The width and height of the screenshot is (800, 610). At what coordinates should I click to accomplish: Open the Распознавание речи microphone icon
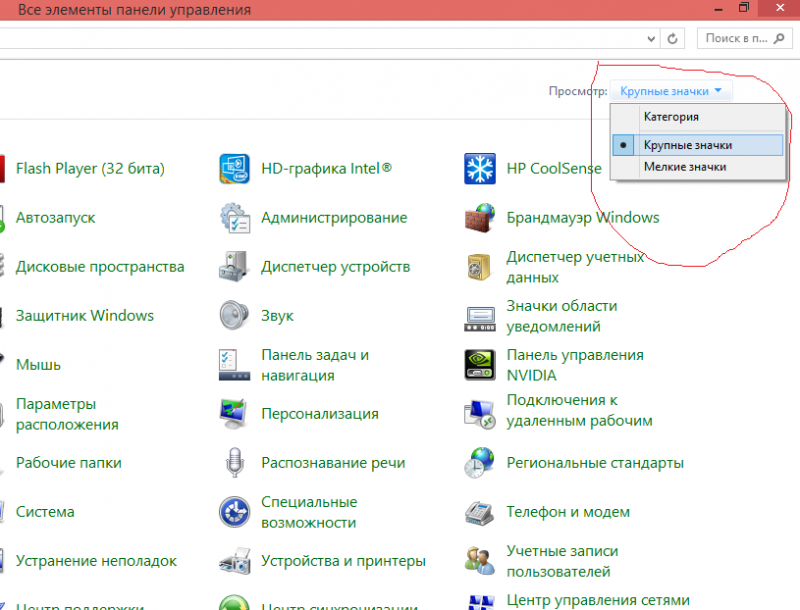[235, 463]
